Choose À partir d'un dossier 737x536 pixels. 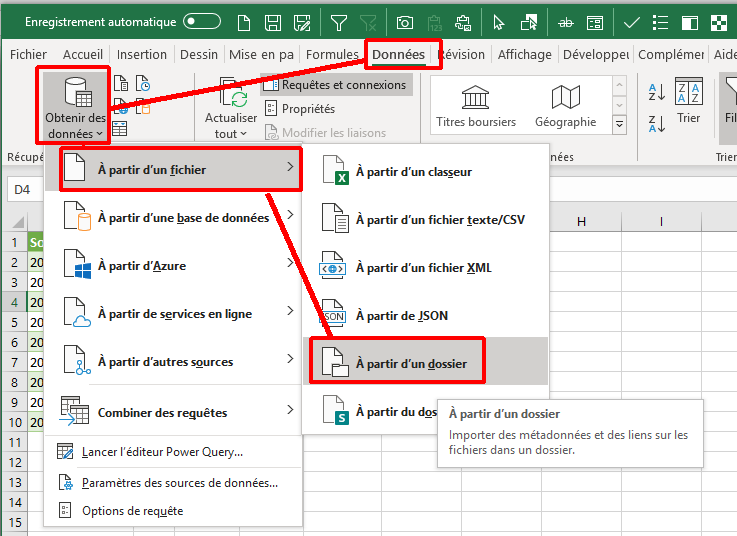point(410,364)
